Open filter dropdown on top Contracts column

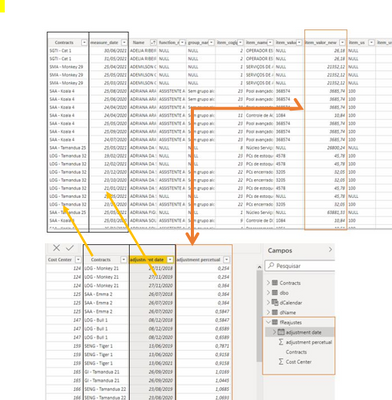(x=84, y=43)
